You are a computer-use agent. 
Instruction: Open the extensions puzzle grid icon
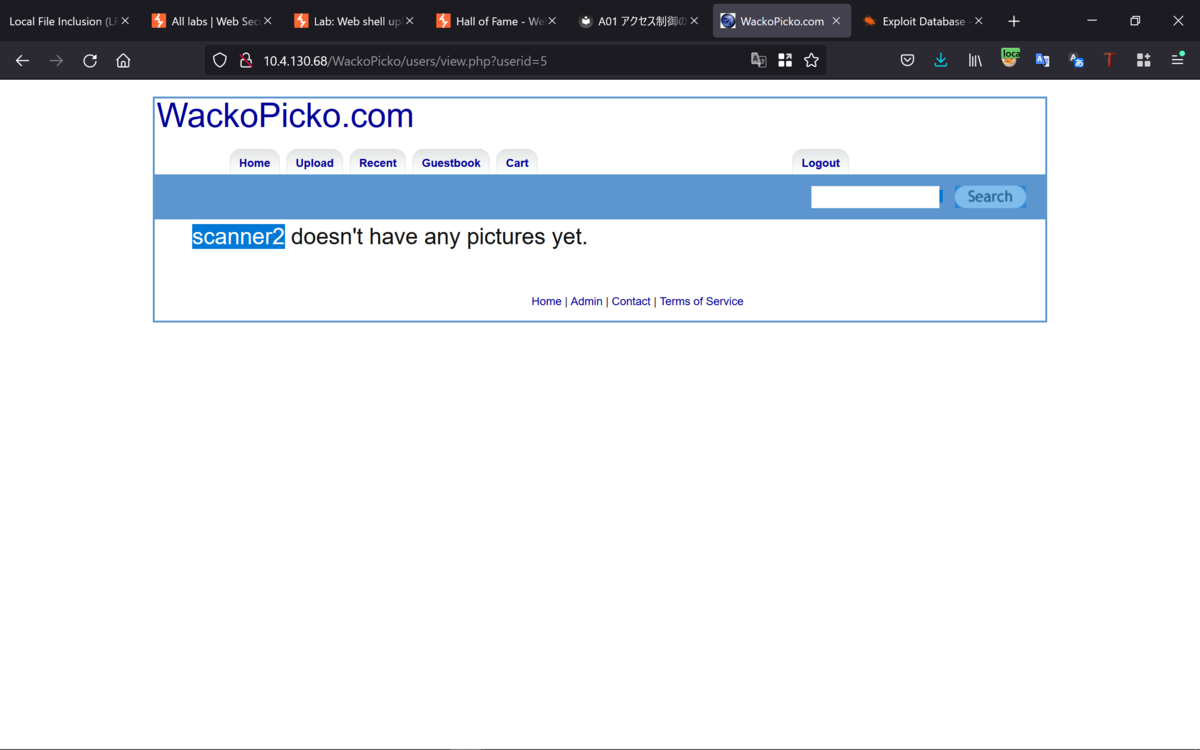click(x=1143, y=61)
